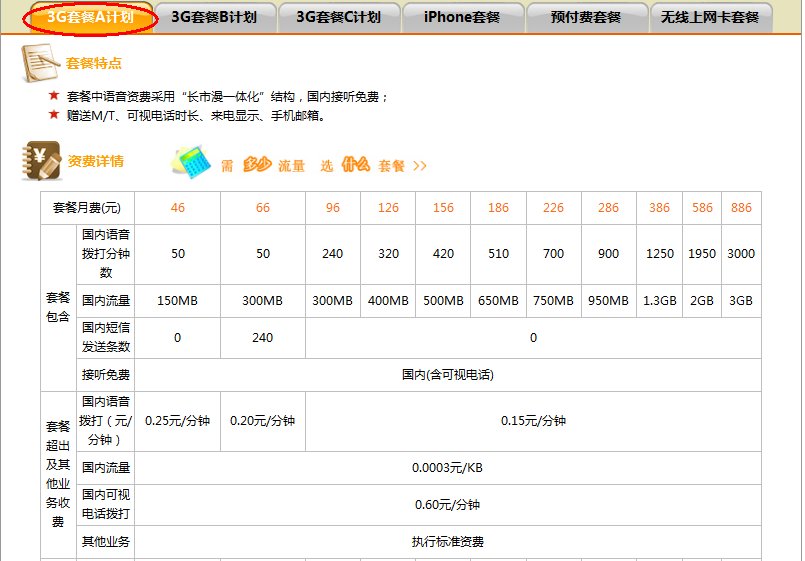Click the 700 voice minutes cell
Image resolution: width=805 pixels, height=561 pixels.
tap(553, 254)
